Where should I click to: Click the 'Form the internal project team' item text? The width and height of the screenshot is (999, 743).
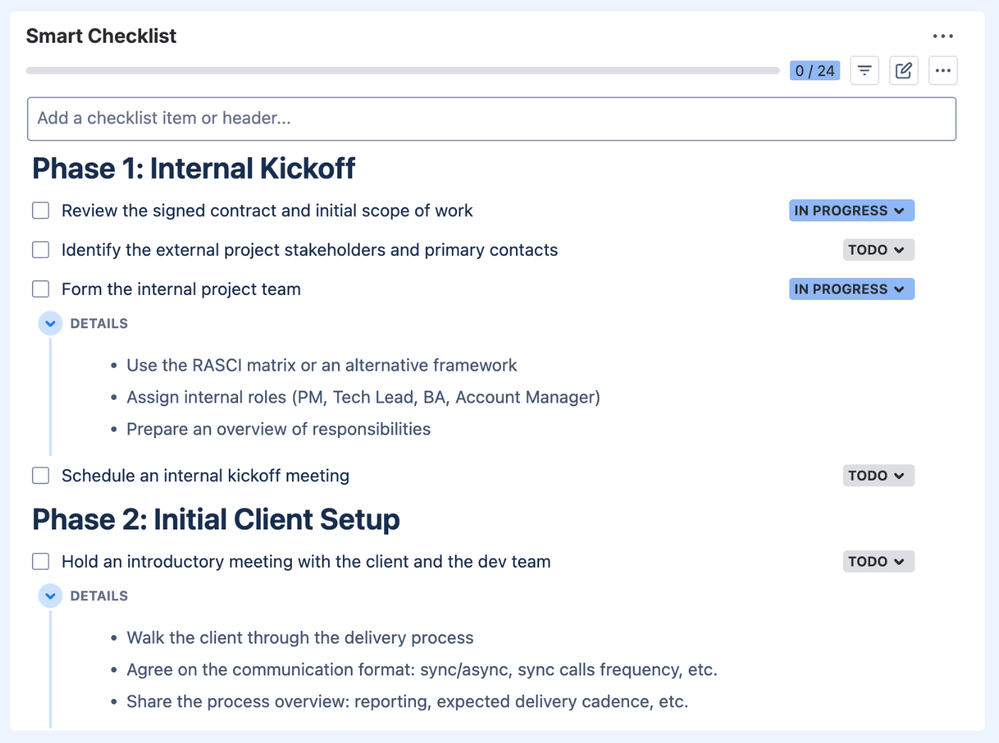click(181, 289)
